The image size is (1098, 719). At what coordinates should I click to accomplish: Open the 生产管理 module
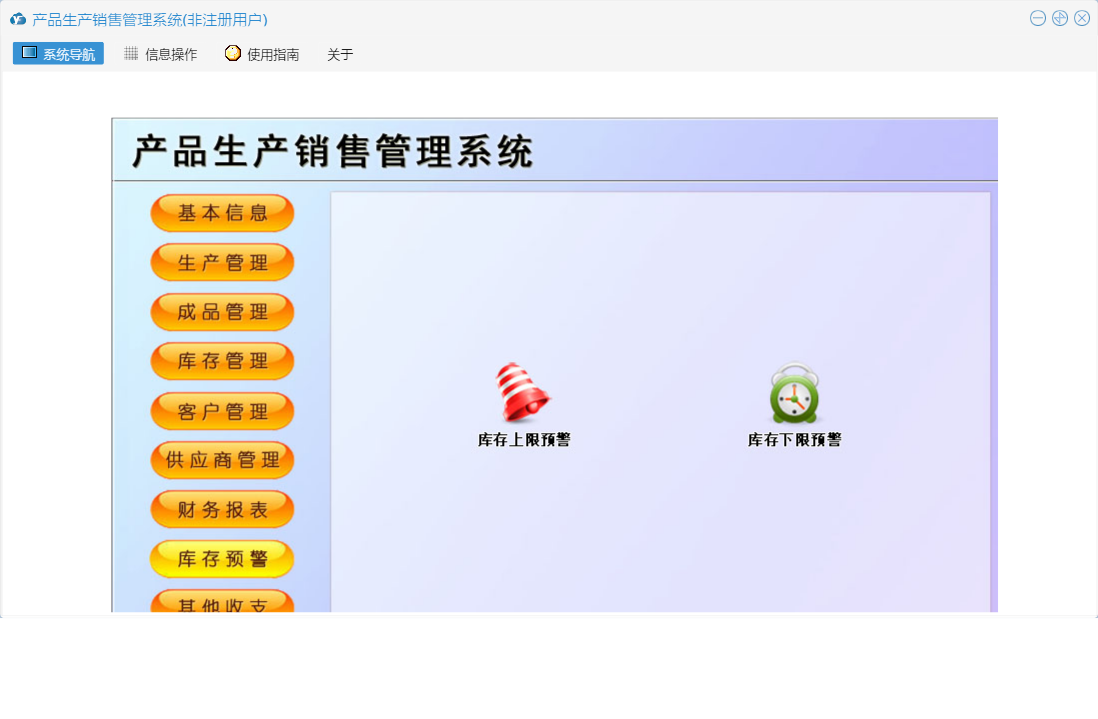tap(222, 263)
